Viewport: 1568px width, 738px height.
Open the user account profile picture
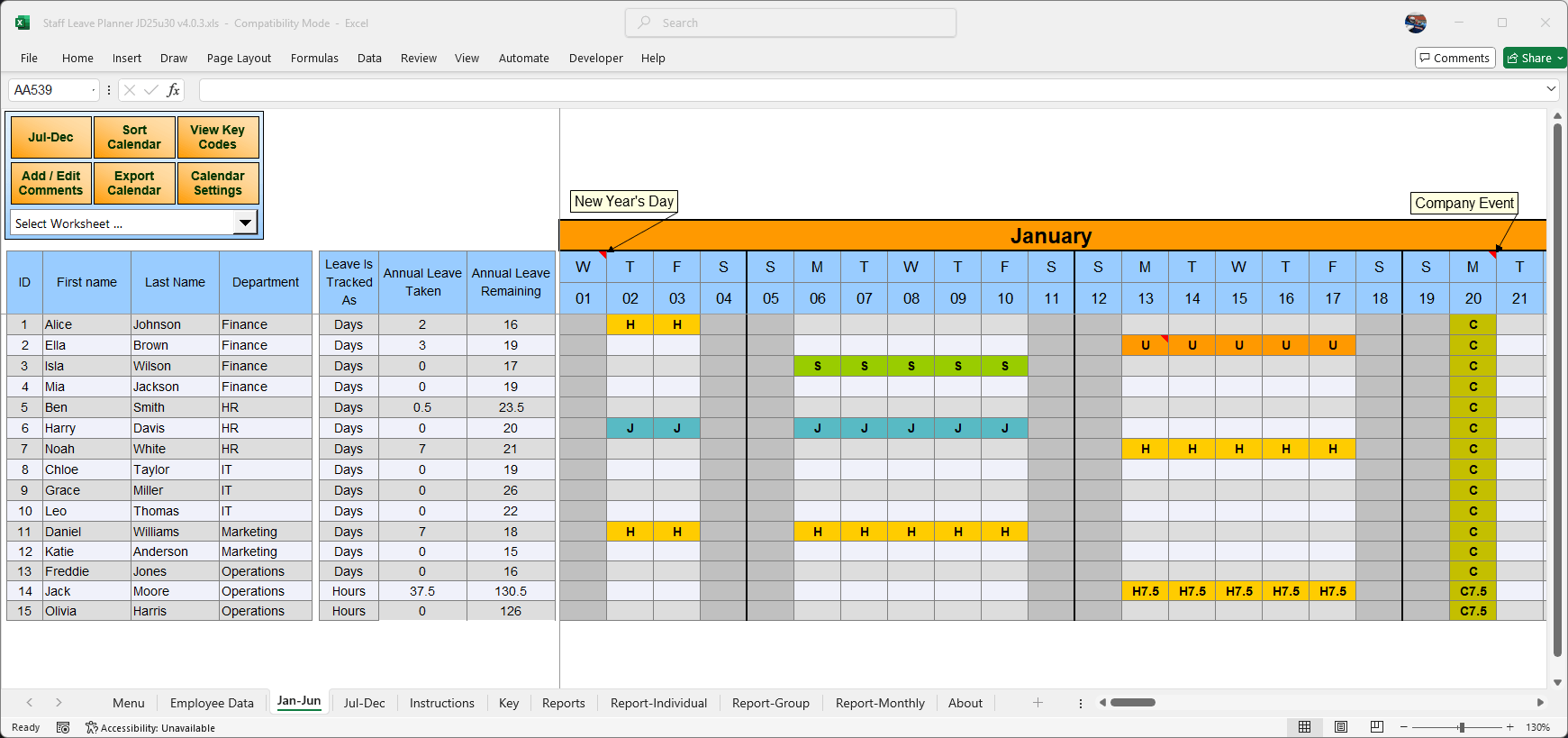click(1416, 23)
